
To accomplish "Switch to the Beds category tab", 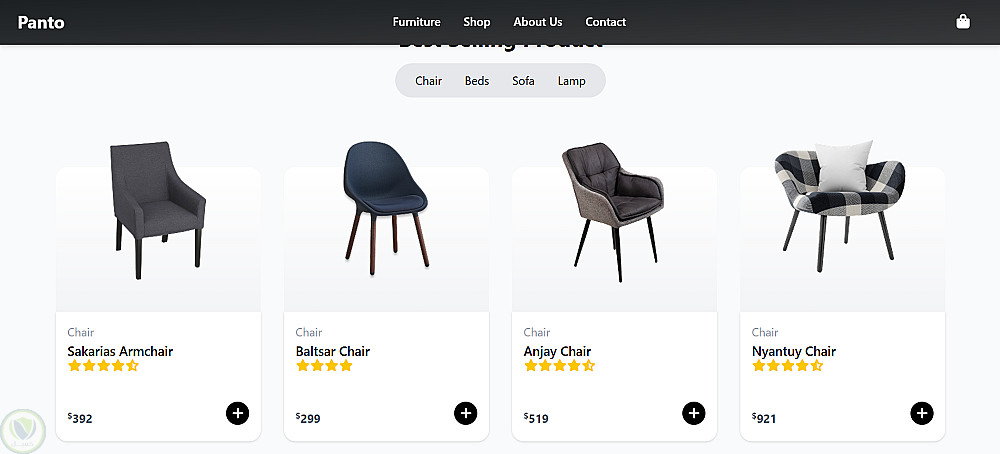I will (x=477, y=81).
